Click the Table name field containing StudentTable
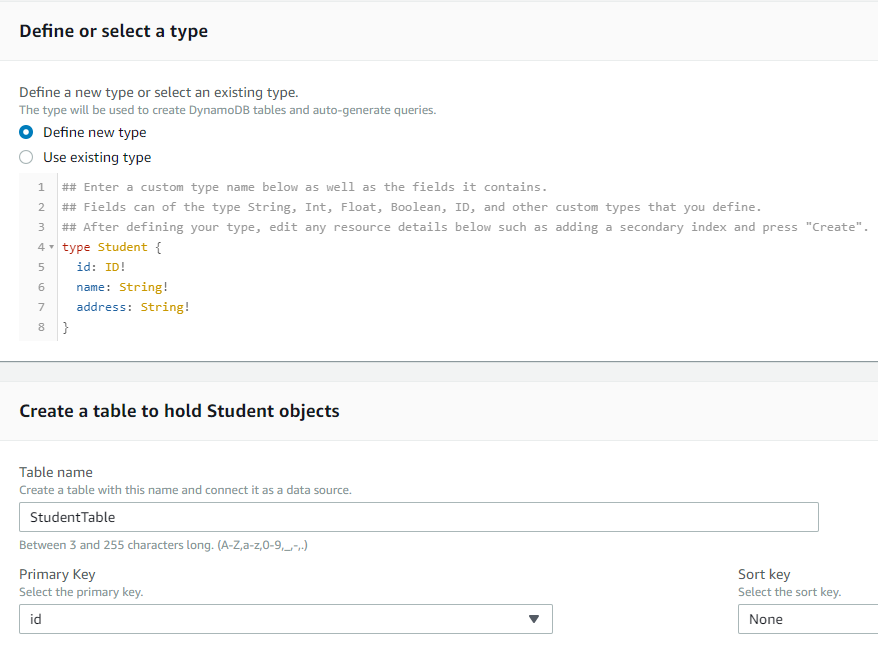Screen dimensions: 878x648 (x=418, y=517)
